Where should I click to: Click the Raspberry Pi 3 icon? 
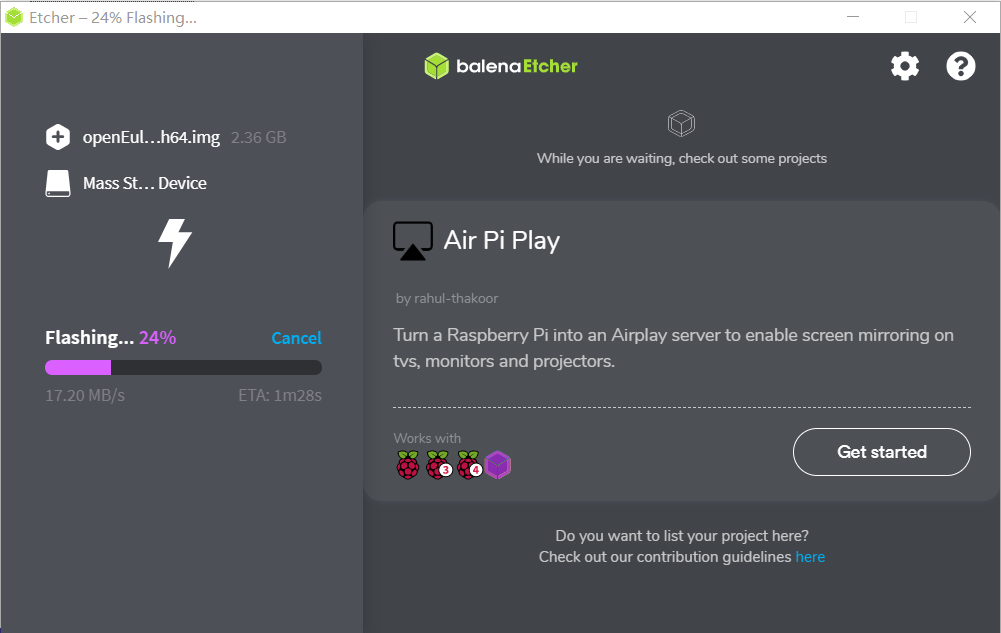click(439, 465)
